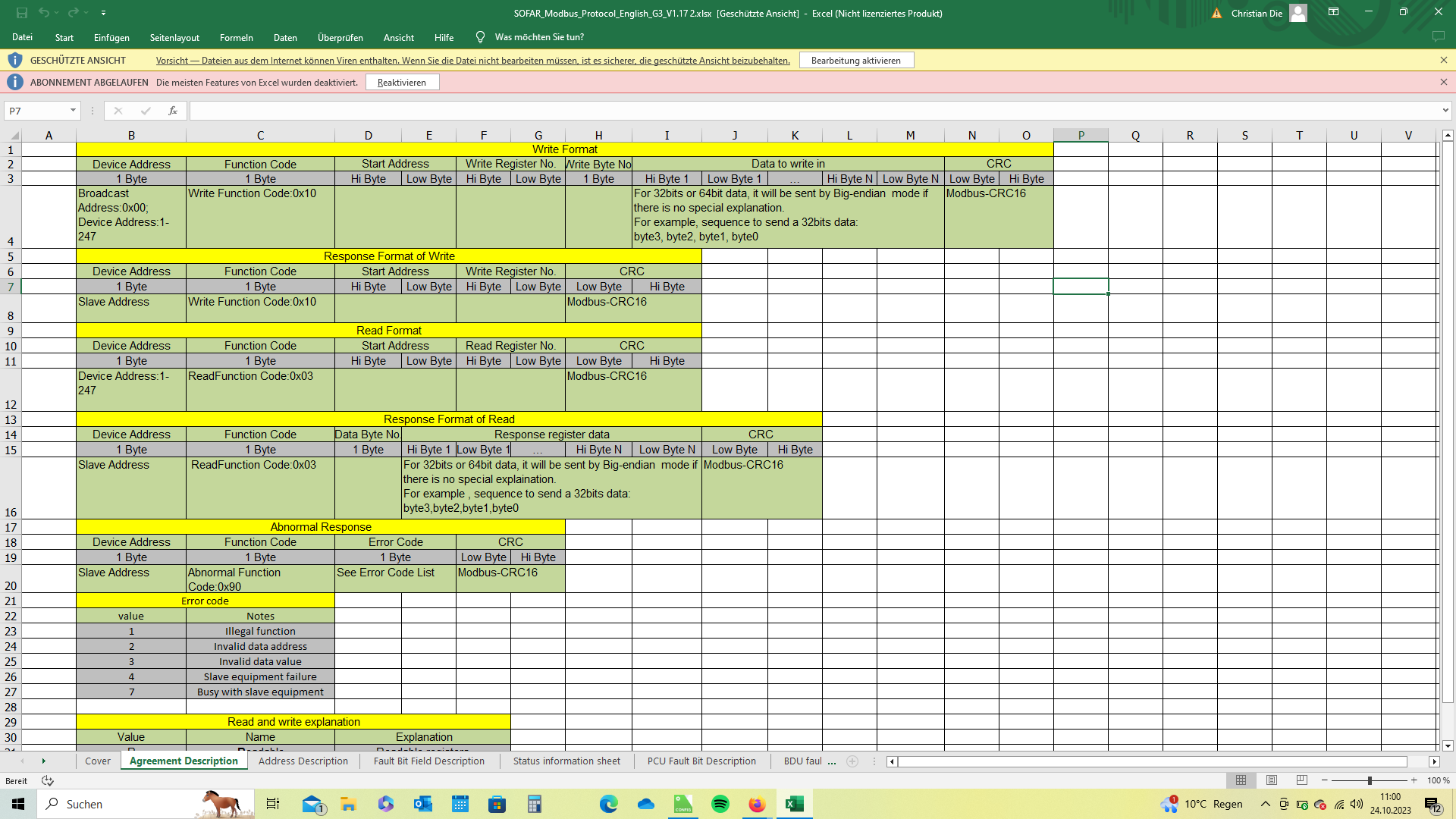The width and height of the screenshot is (1456, 819).
Task: Click the Save icon in title bar
Action: click(21, 13)
